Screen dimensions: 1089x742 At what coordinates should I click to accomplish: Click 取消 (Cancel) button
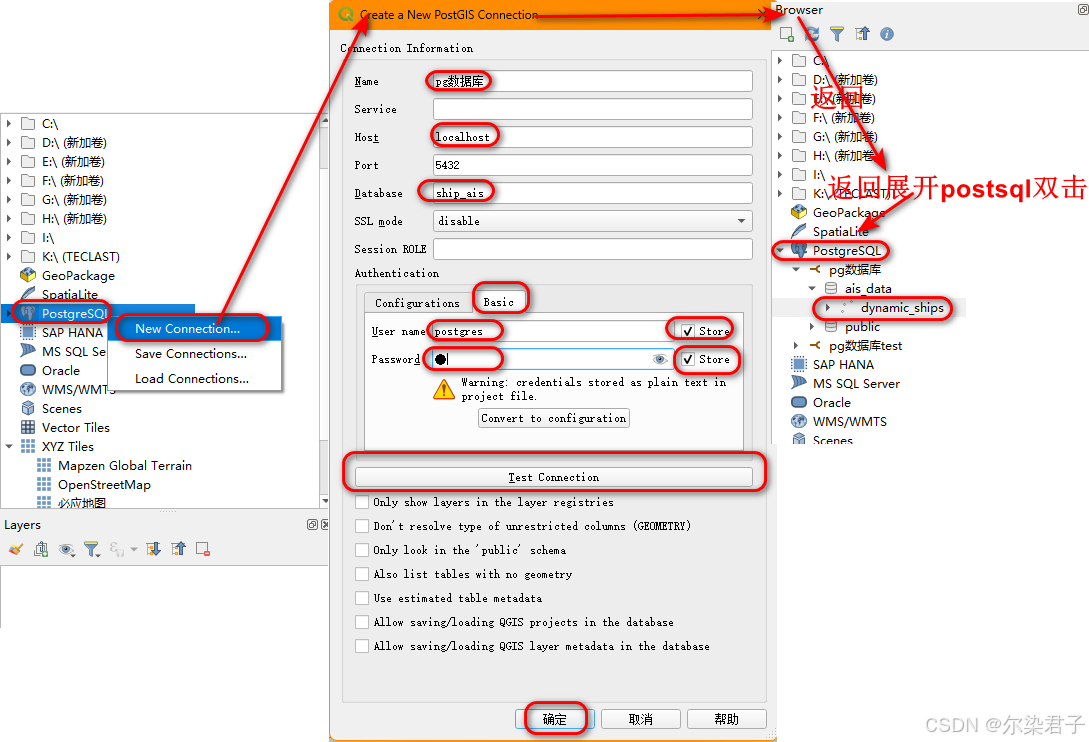(x=640, y=719)
